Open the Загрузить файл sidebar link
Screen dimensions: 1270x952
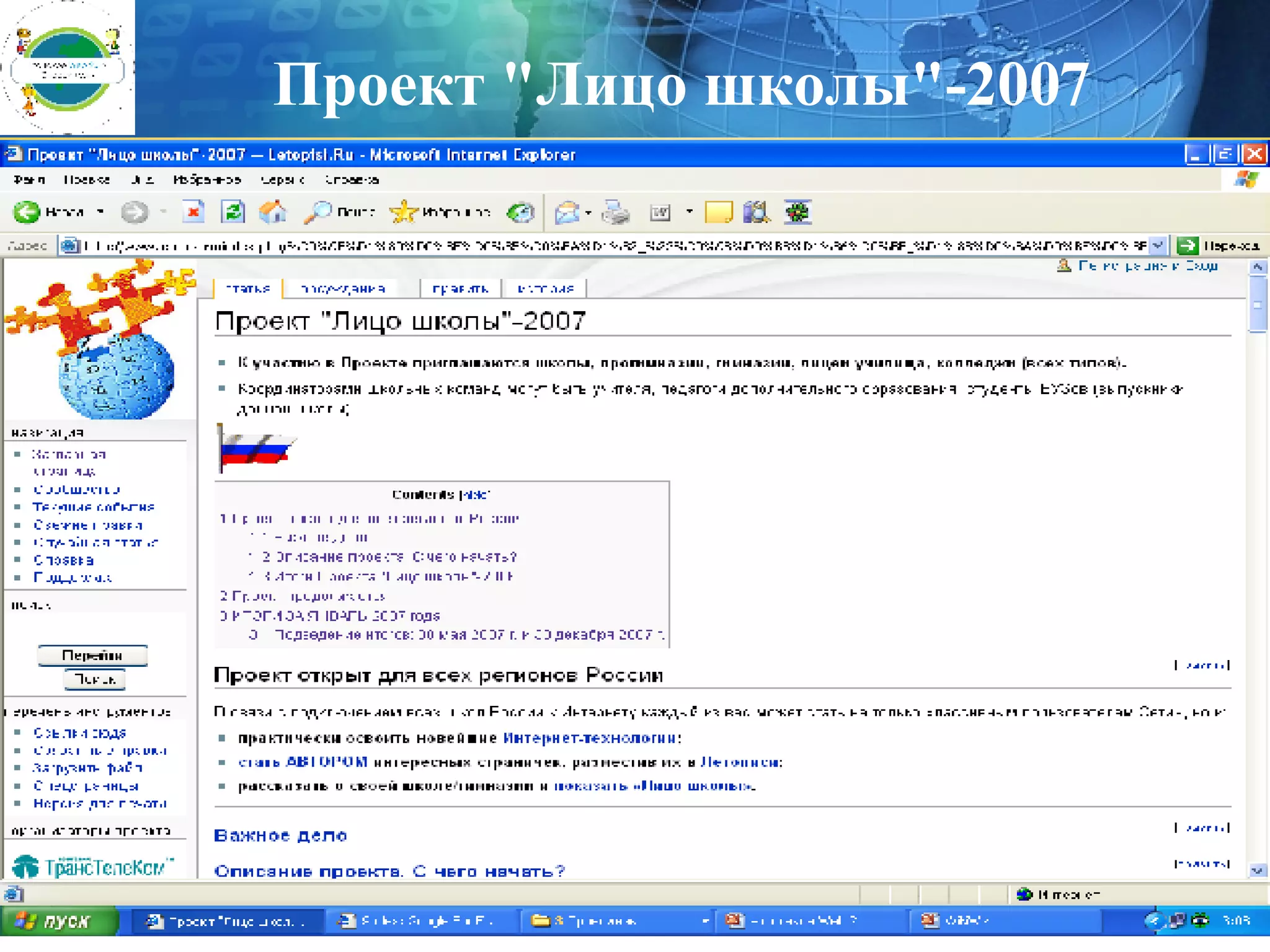[x=87, y=767]
